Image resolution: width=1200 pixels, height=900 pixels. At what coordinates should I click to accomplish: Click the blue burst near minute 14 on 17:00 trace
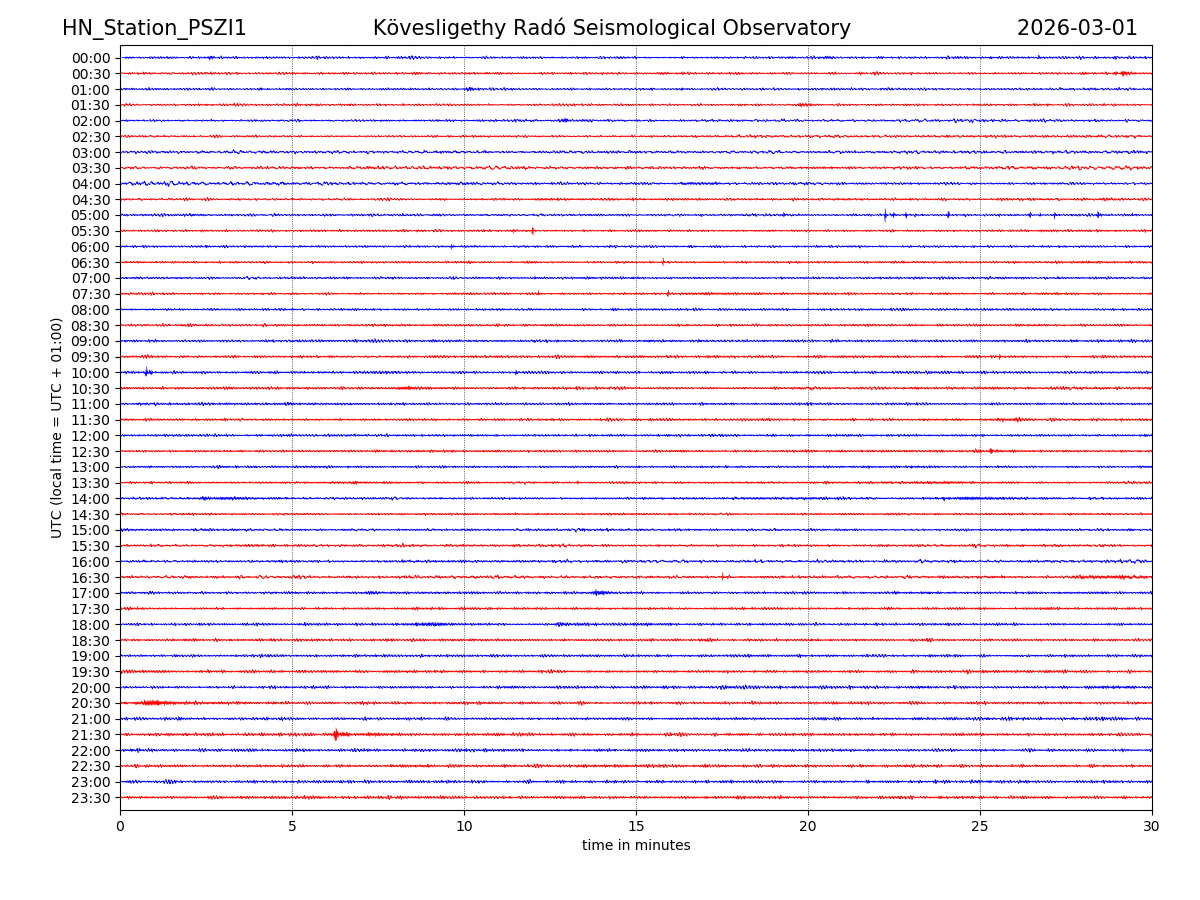point(598,593)
